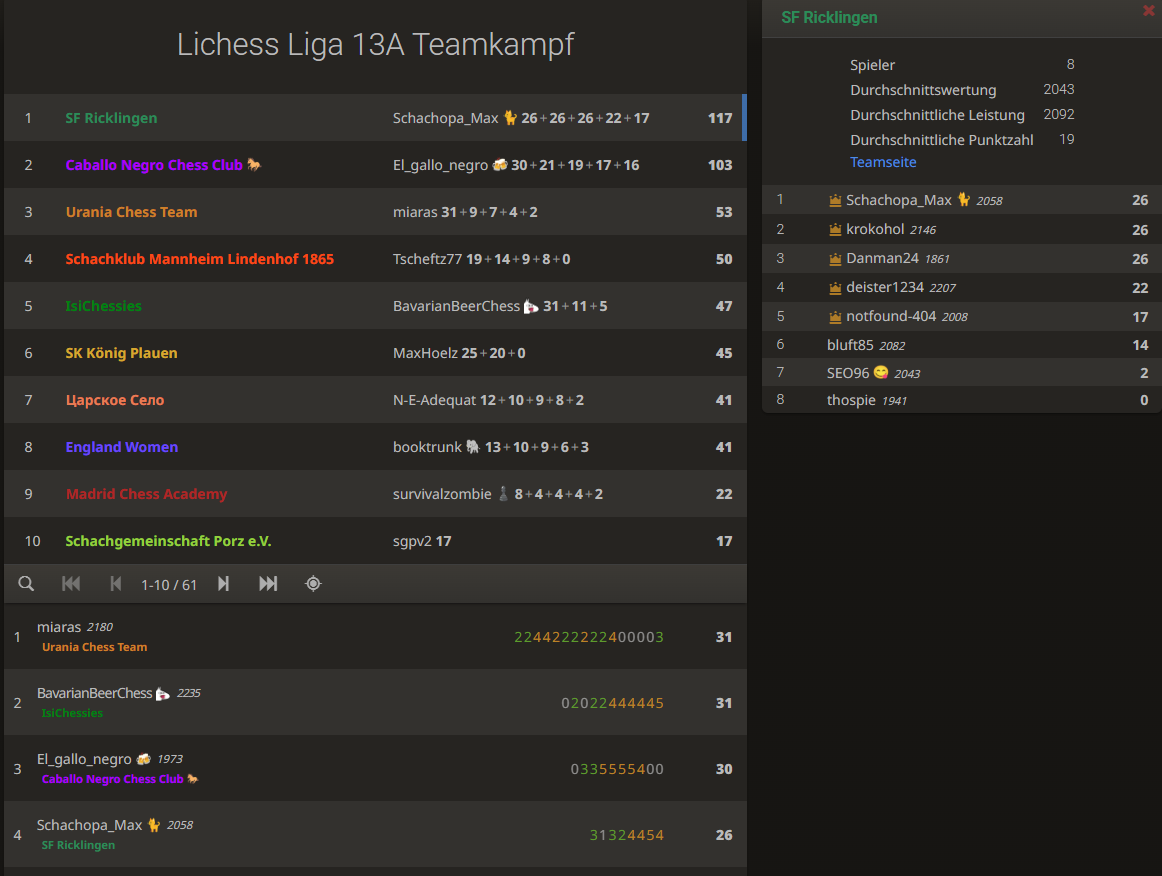Open SF Ricklingen panel title link

coord(829,17)
